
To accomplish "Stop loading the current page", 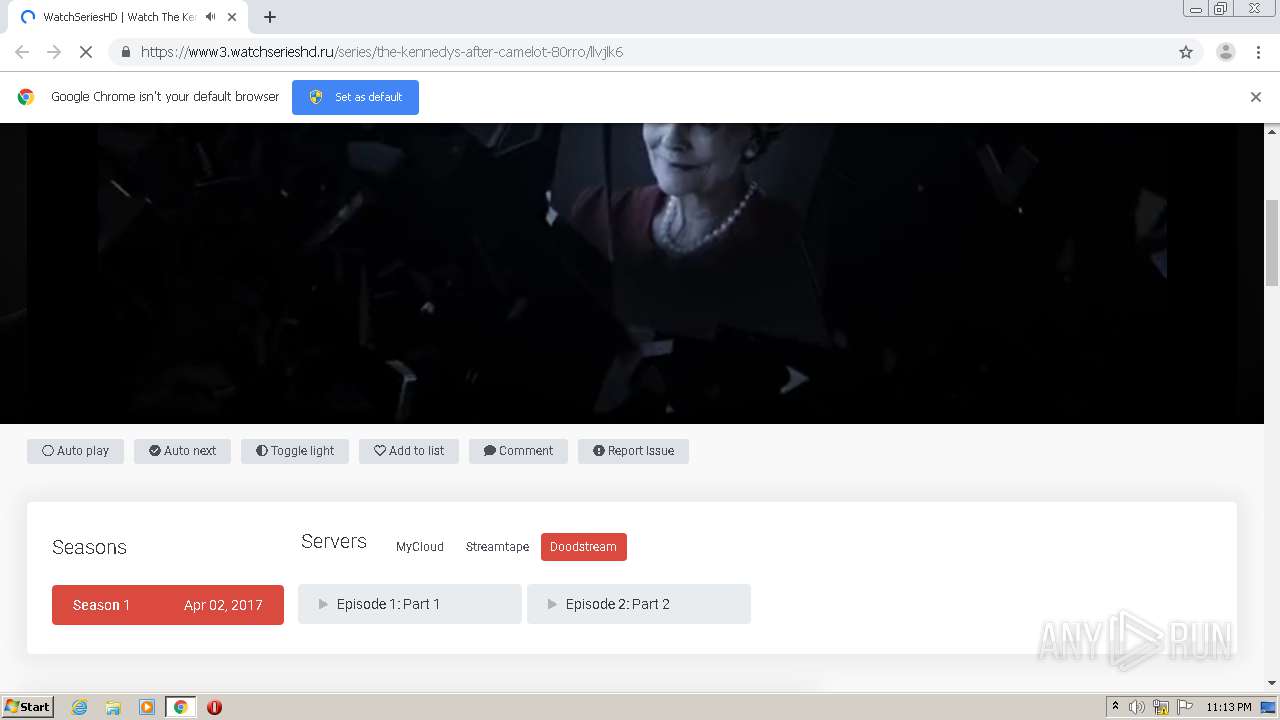I will (x=86, y=52).
